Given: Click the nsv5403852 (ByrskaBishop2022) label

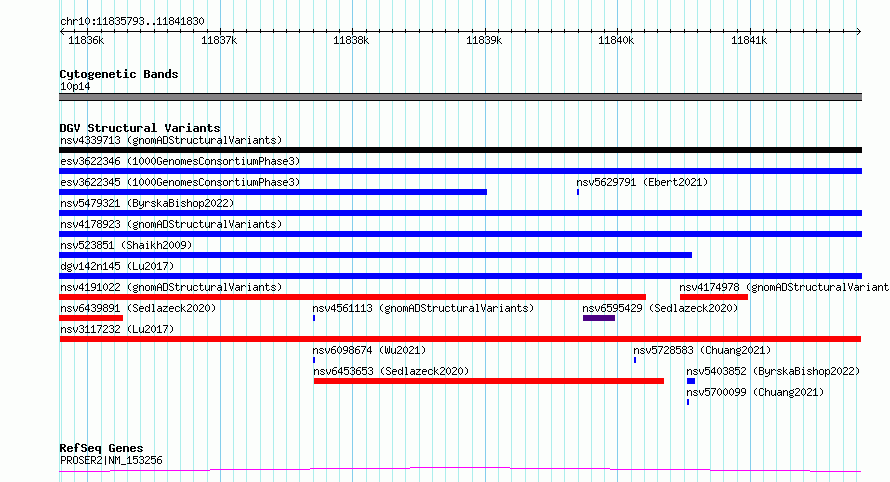Looking at the screenshot, I should 773,371.
